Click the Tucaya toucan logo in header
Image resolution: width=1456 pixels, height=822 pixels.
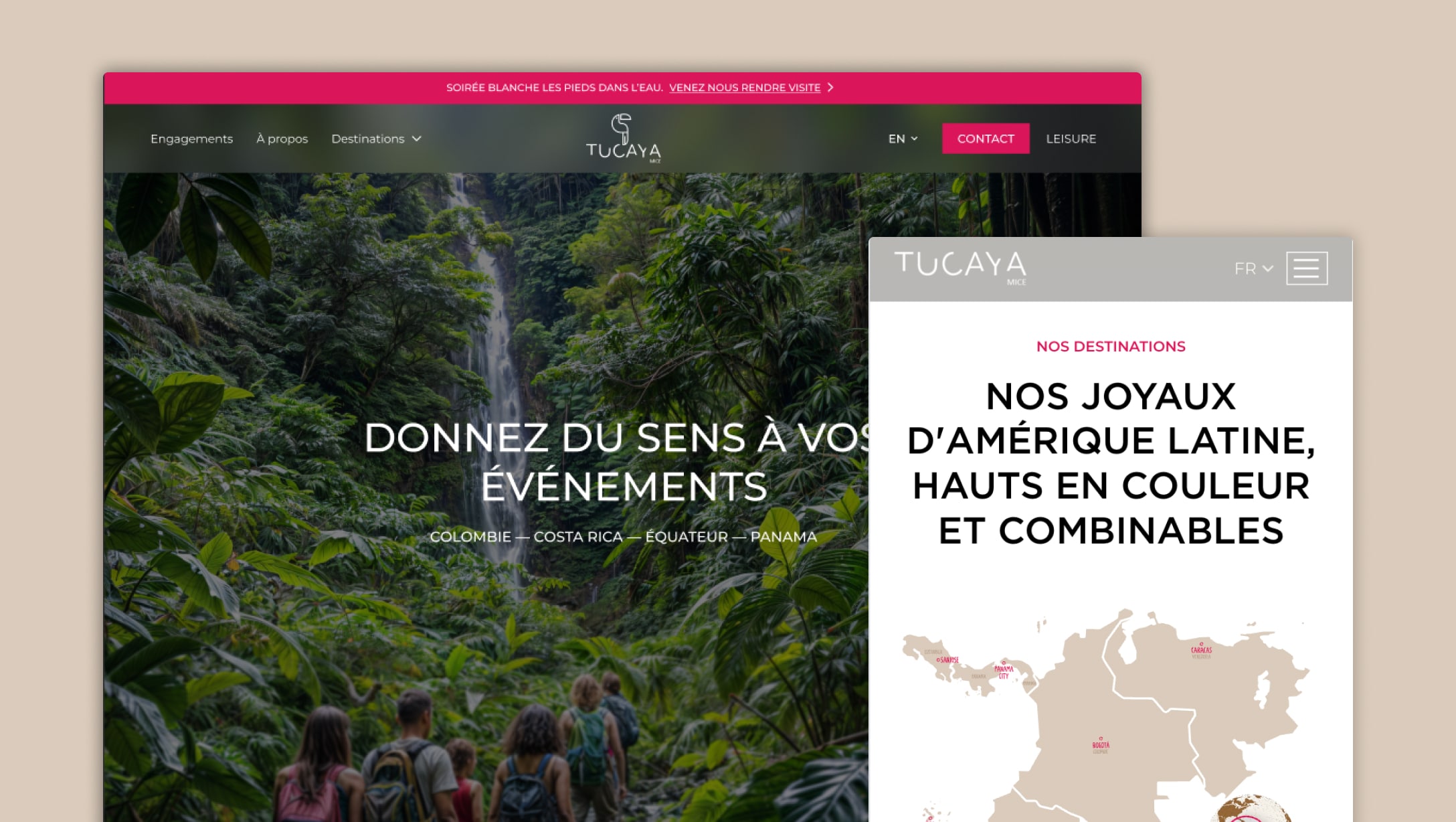click(623, 138)
